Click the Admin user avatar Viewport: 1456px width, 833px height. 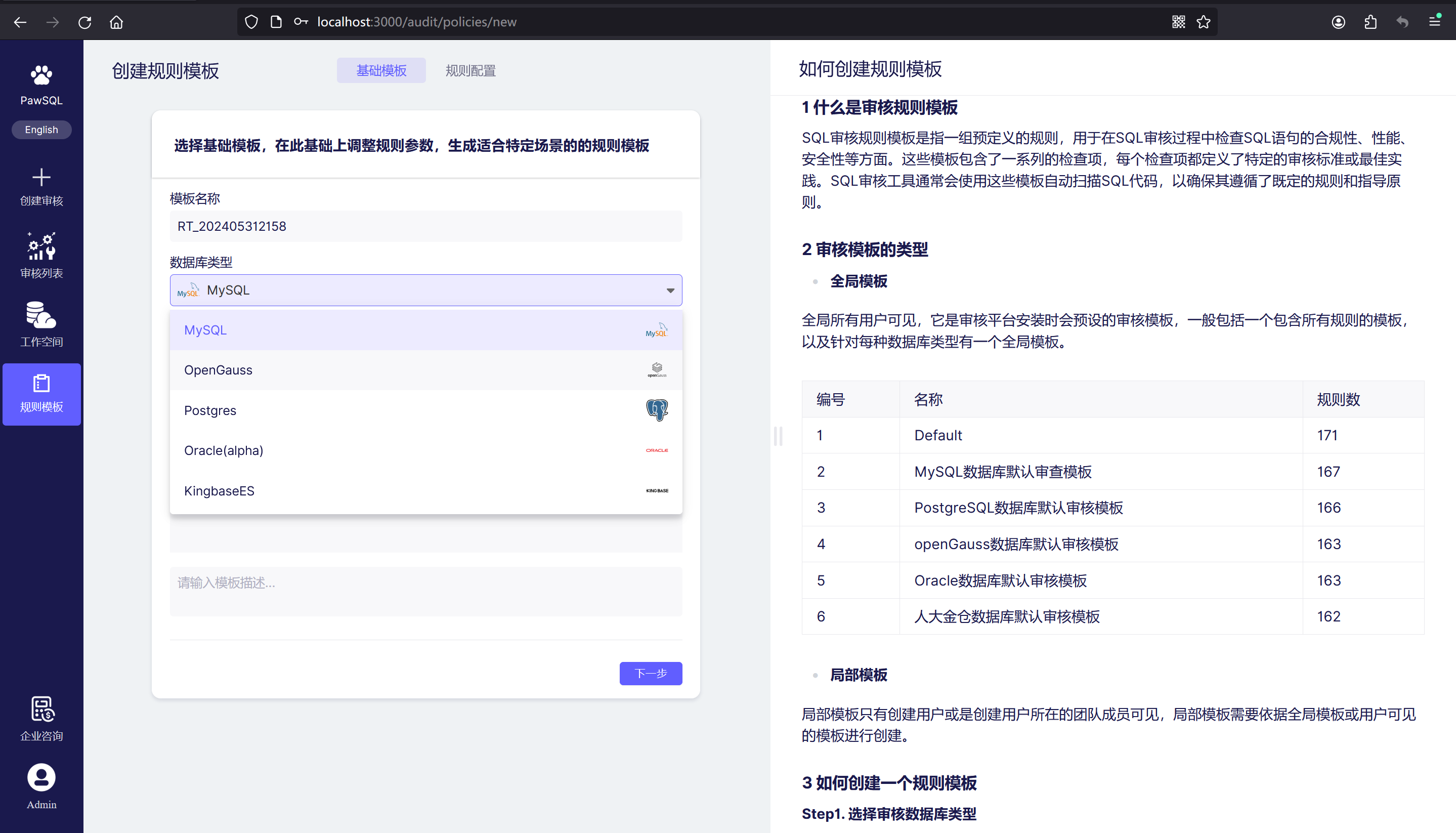(x=41, y=777)
